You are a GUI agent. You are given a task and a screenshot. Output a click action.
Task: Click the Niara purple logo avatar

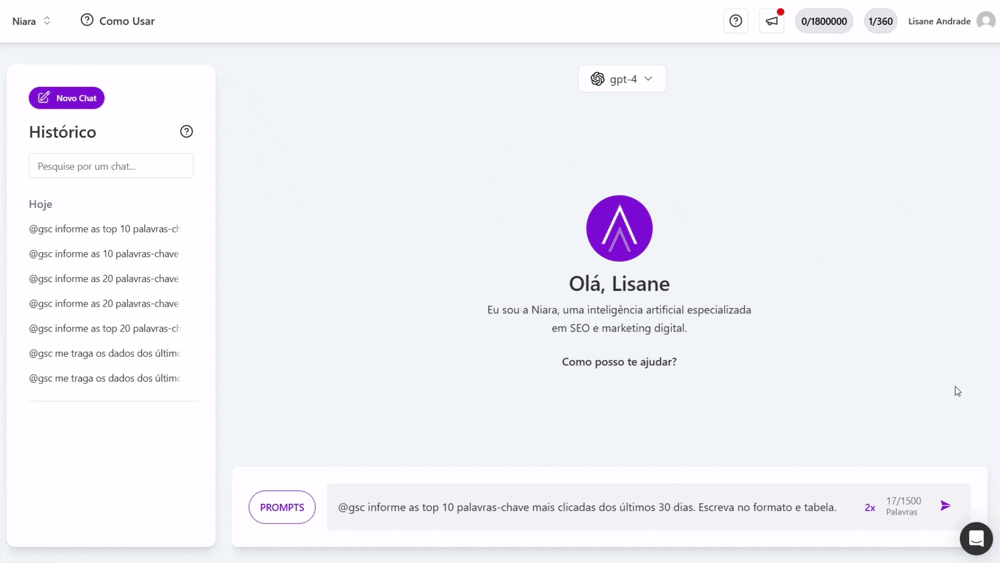[x=619, y=228]
